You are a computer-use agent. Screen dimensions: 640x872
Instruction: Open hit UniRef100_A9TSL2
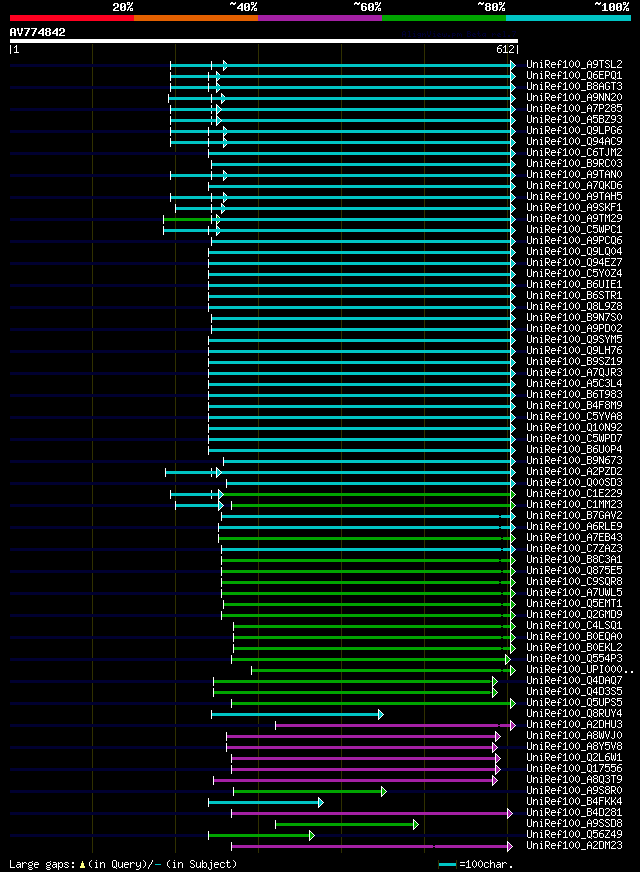click(574, 65)
